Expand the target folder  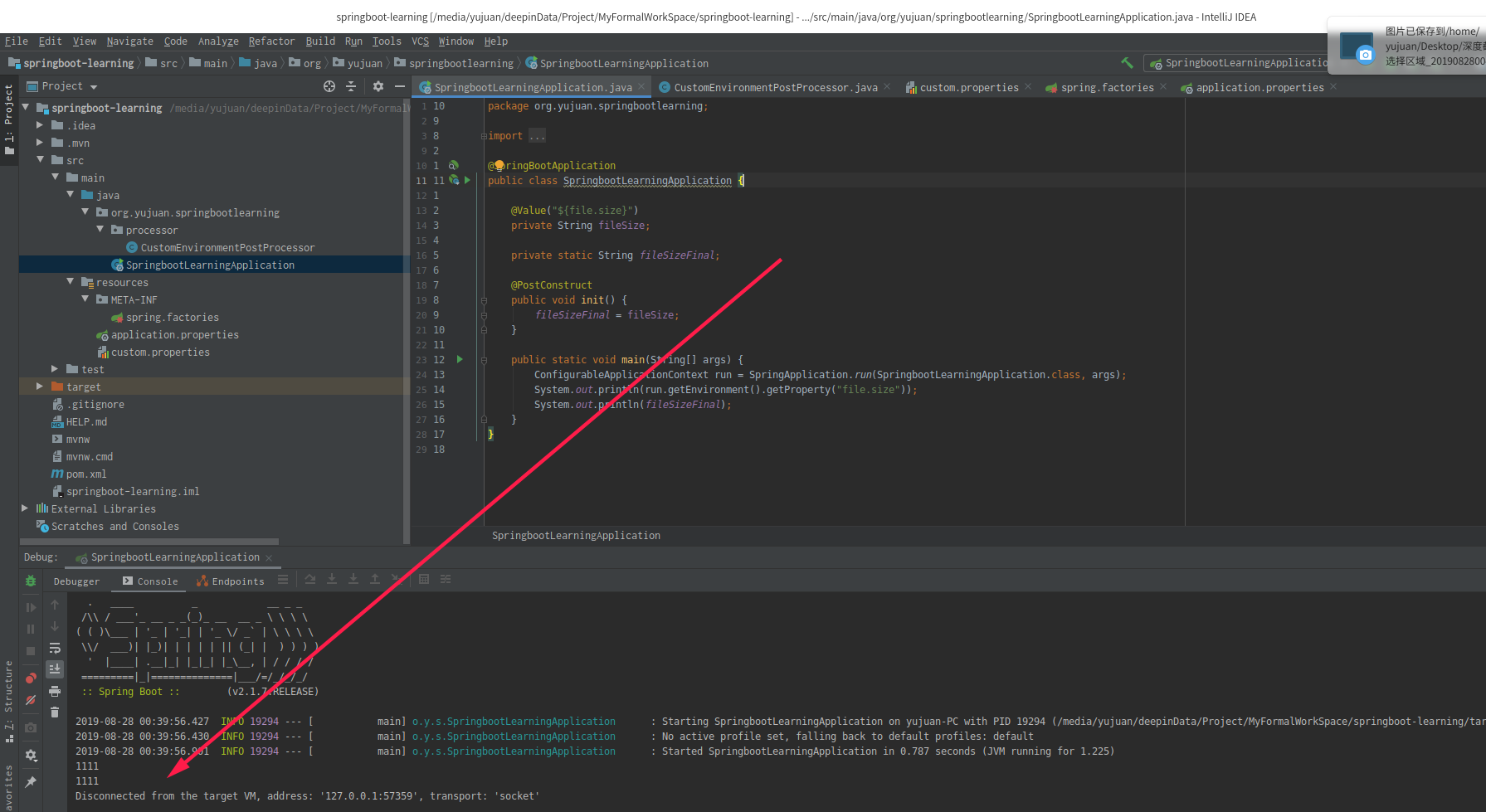40,387
